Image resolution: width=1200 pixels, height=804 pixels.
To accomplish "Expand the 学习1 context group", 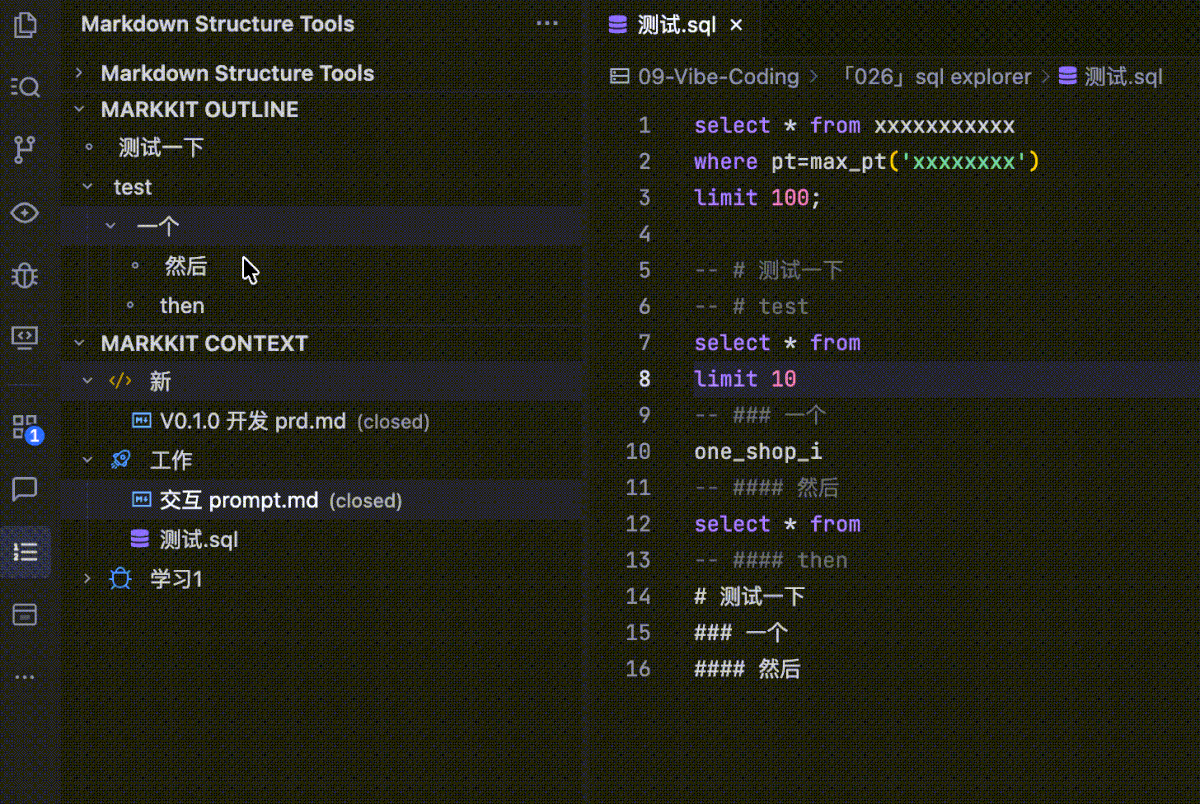I will [x=88, y=578].
